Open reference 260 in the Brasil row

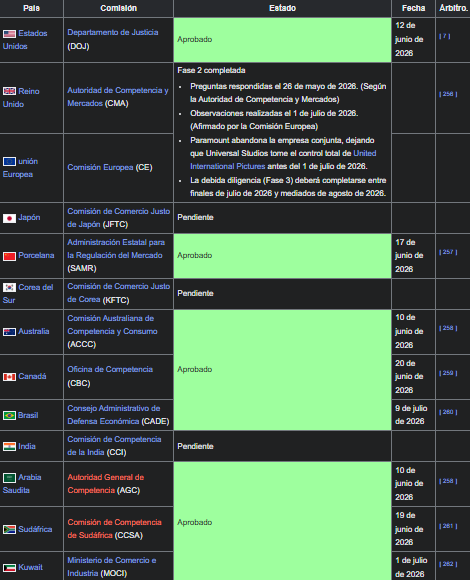(448, 412)
